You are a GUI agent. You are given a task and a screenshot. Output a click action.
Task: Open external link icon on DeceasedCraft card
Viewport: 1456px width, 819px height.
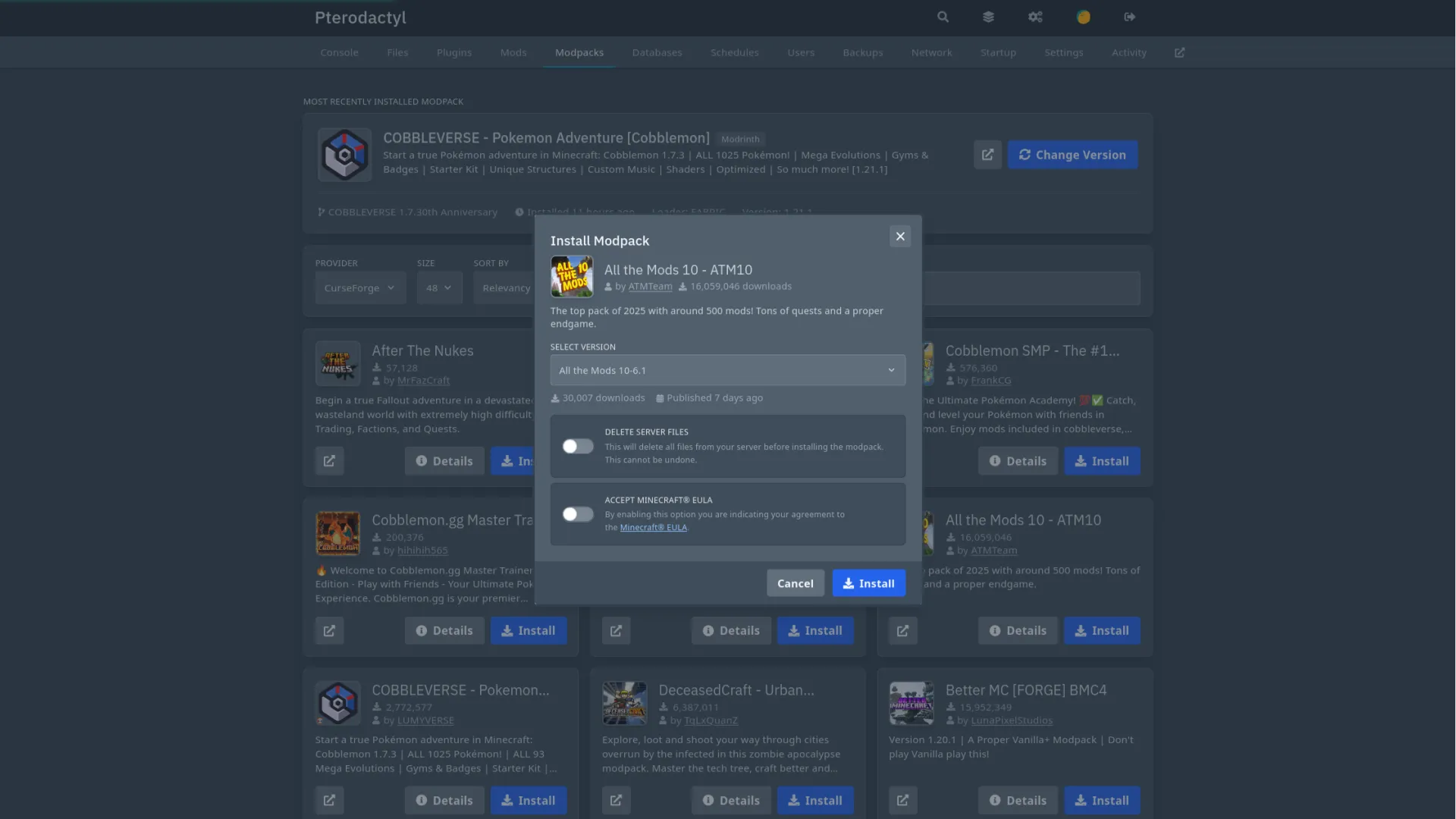pyautogui.click(x=616, y=800)
